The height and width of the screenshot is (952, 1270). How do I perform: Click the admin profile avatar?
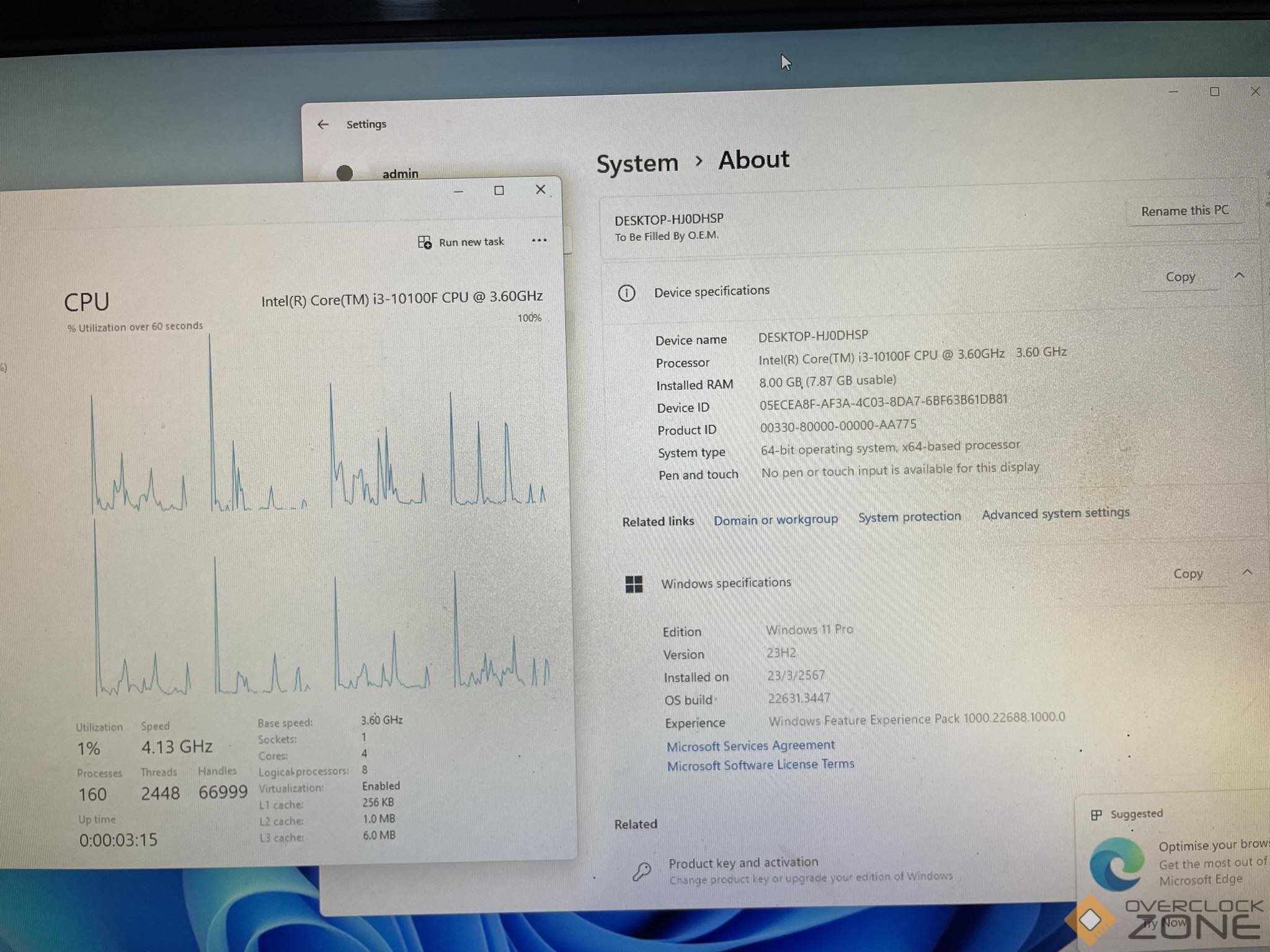click(x=345, y=173)
